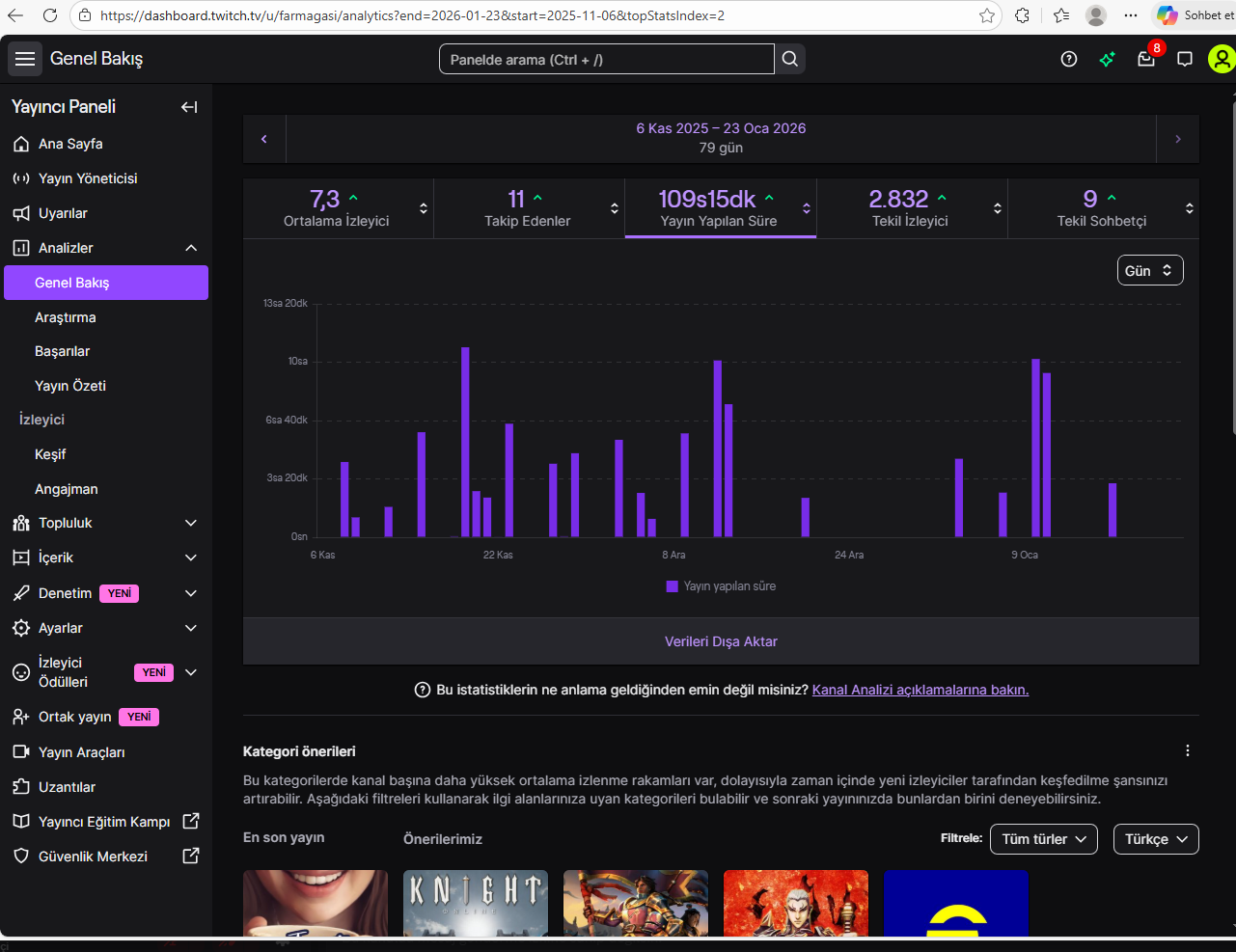Open Yayıncı Eğitim Kampı external link
The image size is (1236, 952).
point(106,822)
